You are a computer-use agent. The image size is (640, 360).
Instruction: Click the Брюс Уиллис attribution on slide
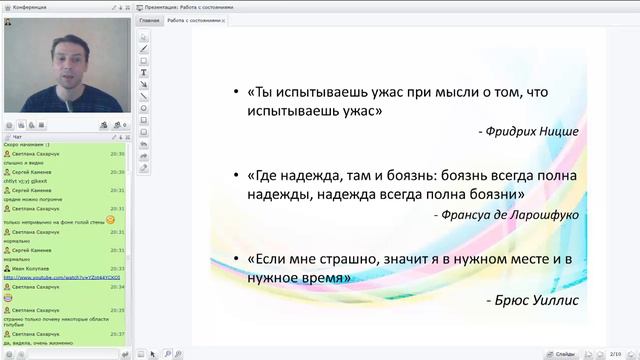point(532,300)
